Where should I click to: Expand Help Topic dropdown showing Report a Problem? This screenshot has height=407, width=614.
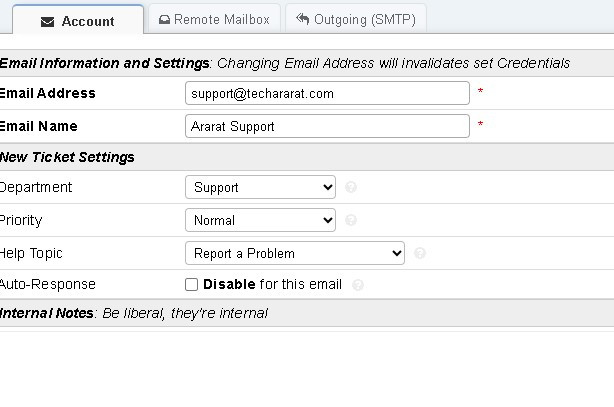click(294, 253)
